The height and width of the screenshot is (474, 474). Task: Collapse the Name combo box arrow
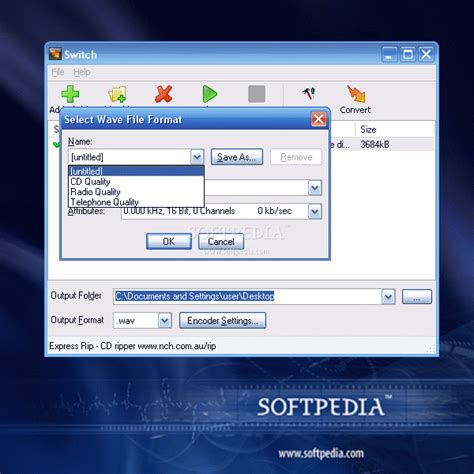coord(197,157)
